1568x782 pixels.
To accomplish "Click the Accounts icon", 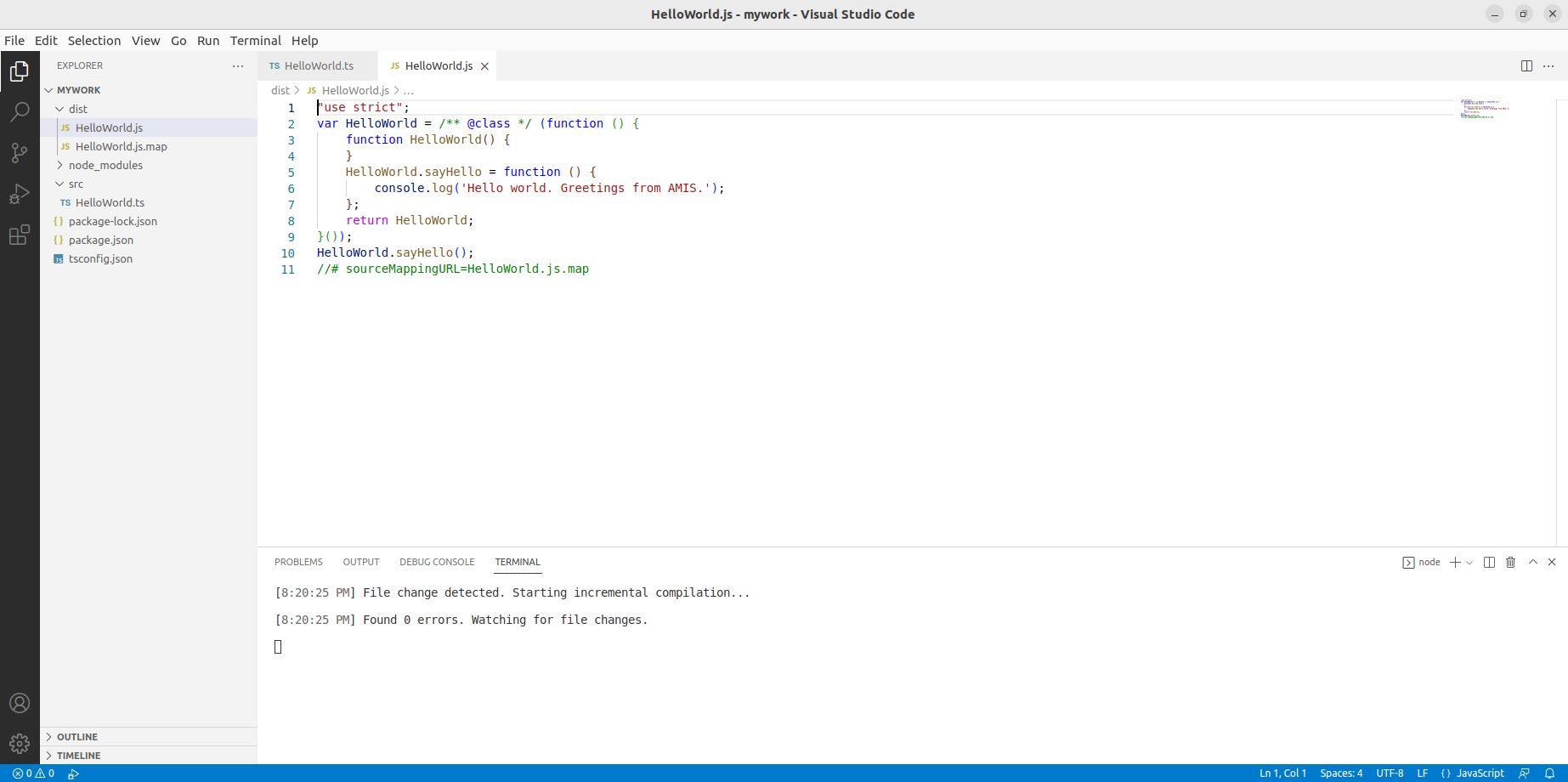I will pos(20,703).
